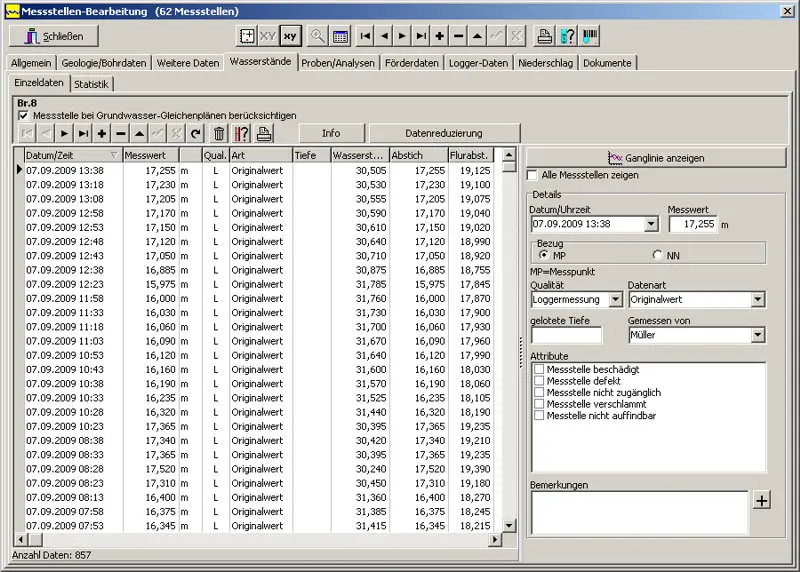Open the Proben/Analysen tab

338,63
